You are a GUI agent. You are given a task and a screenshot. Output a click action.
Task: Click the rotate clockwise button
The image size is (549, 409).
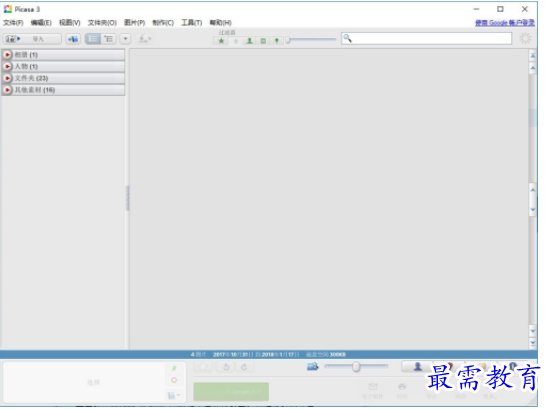coord(244,367)
